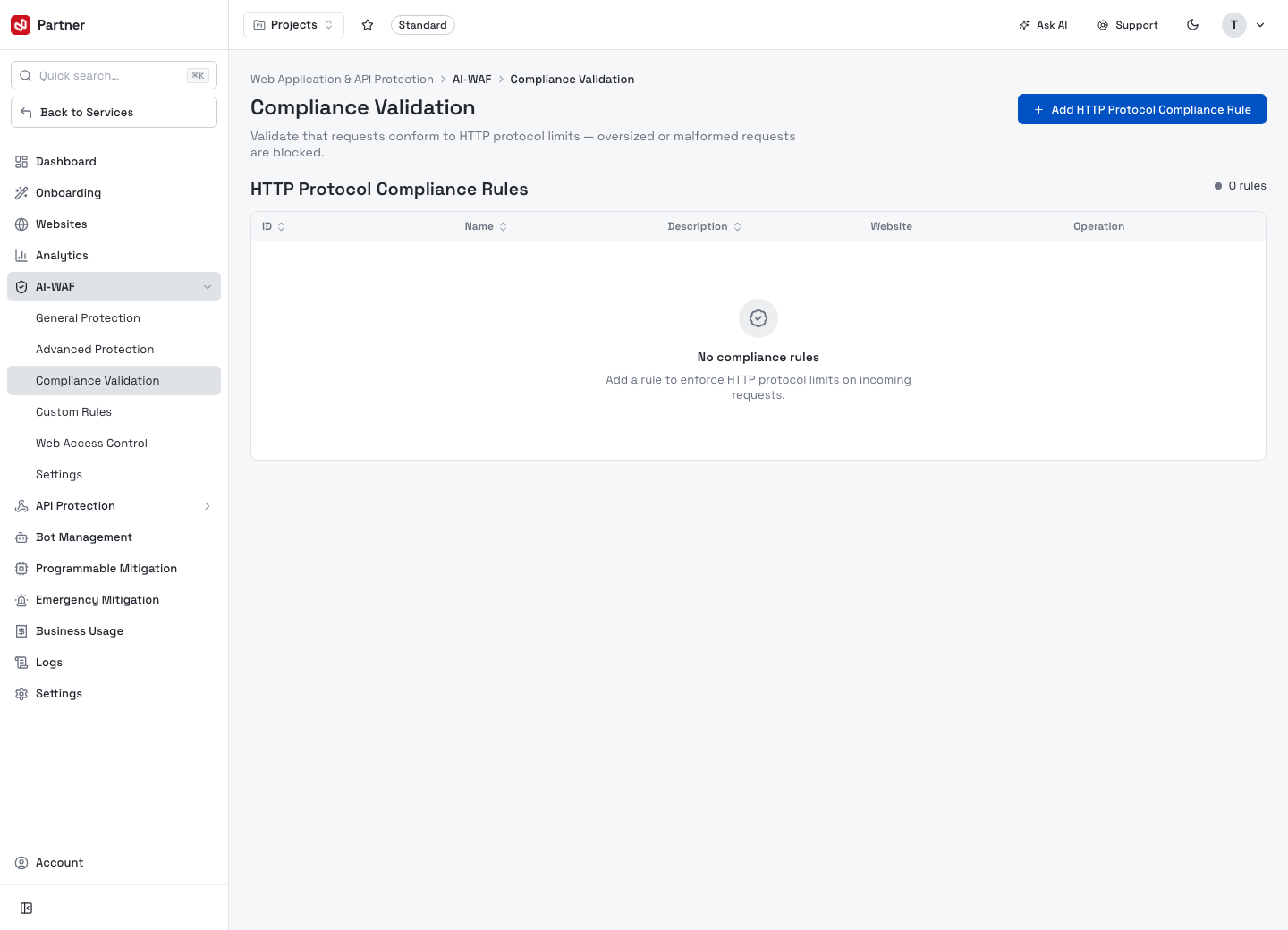Open Support link
This screenshot has height=930, width=1288.
(x=1128, y=25)
